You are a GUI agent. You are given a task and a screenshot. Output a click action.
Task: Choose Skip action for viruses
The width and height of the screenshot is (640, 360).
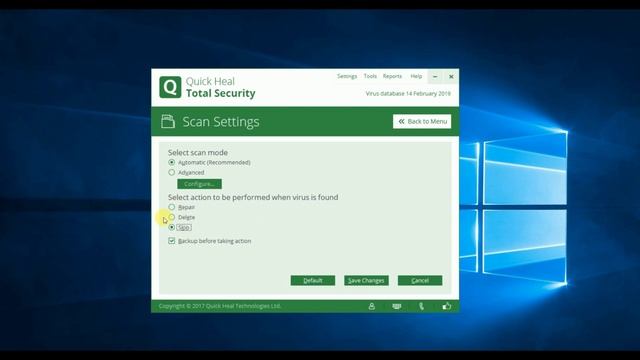tap(171, 227)
